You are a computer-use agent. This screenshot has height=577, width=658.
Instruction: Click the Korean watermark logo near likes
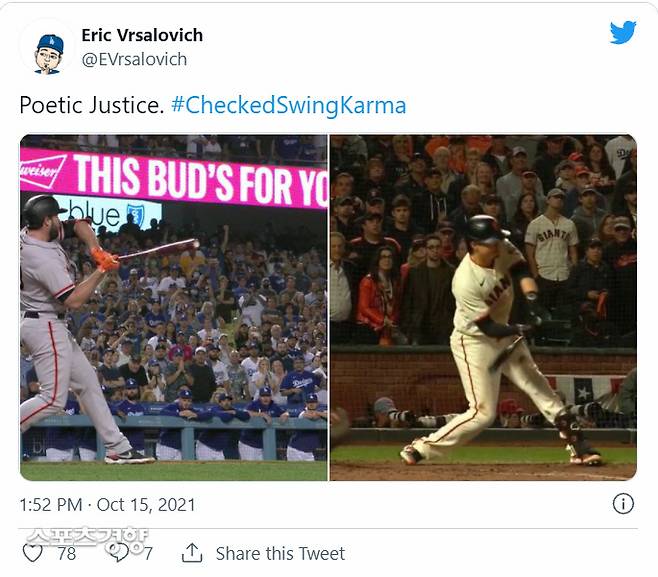click(87, 540)
